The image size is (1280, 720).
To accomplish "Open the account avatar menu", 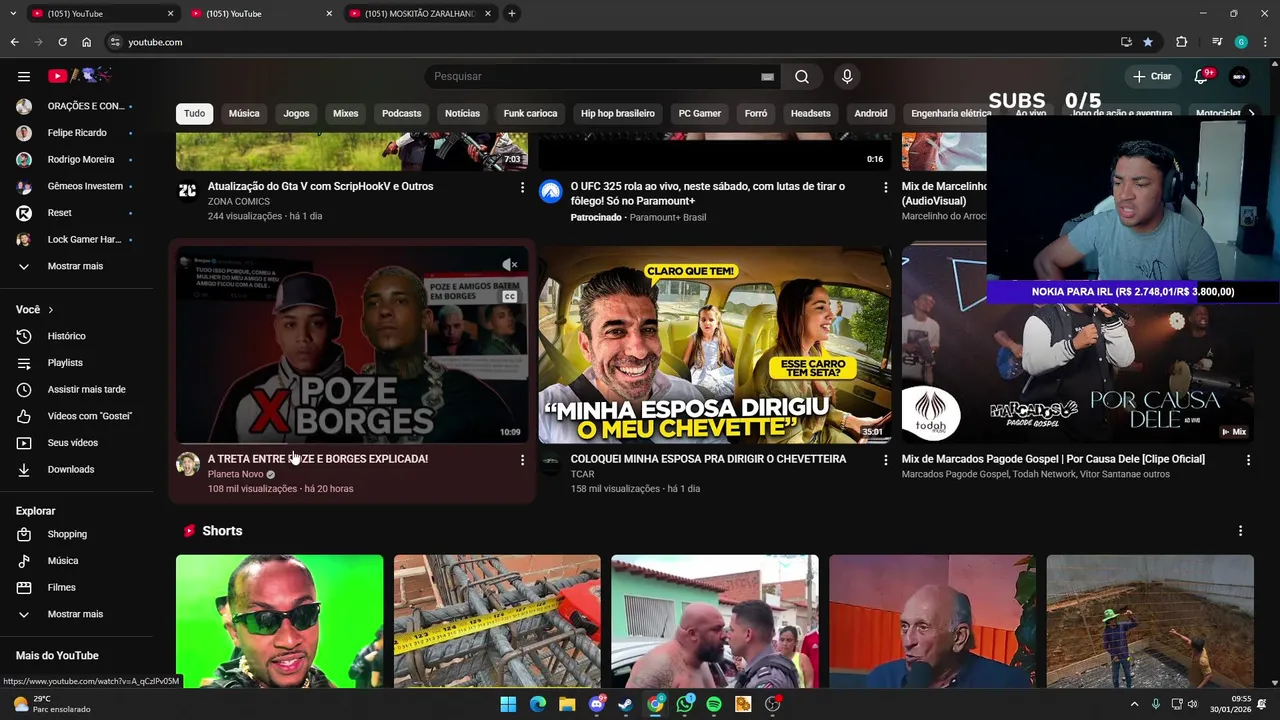I will [1239, 76].
